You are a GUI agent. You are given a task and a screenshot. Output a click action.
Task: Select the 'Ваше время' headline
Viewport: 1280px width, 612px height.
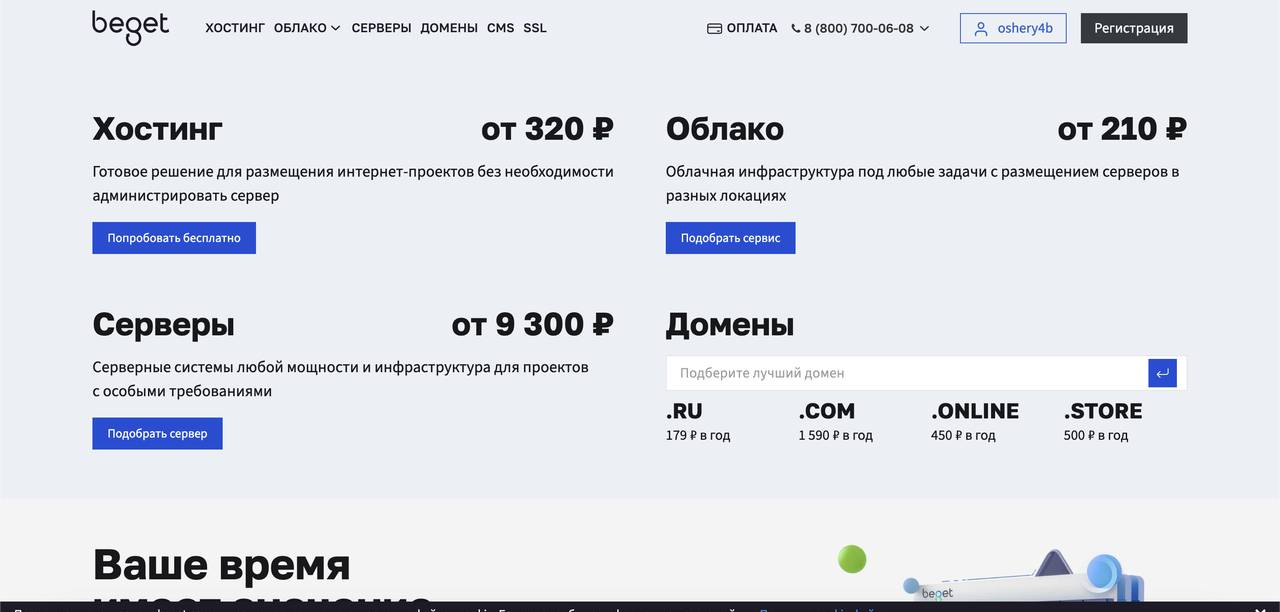click(x=221, y=565)
